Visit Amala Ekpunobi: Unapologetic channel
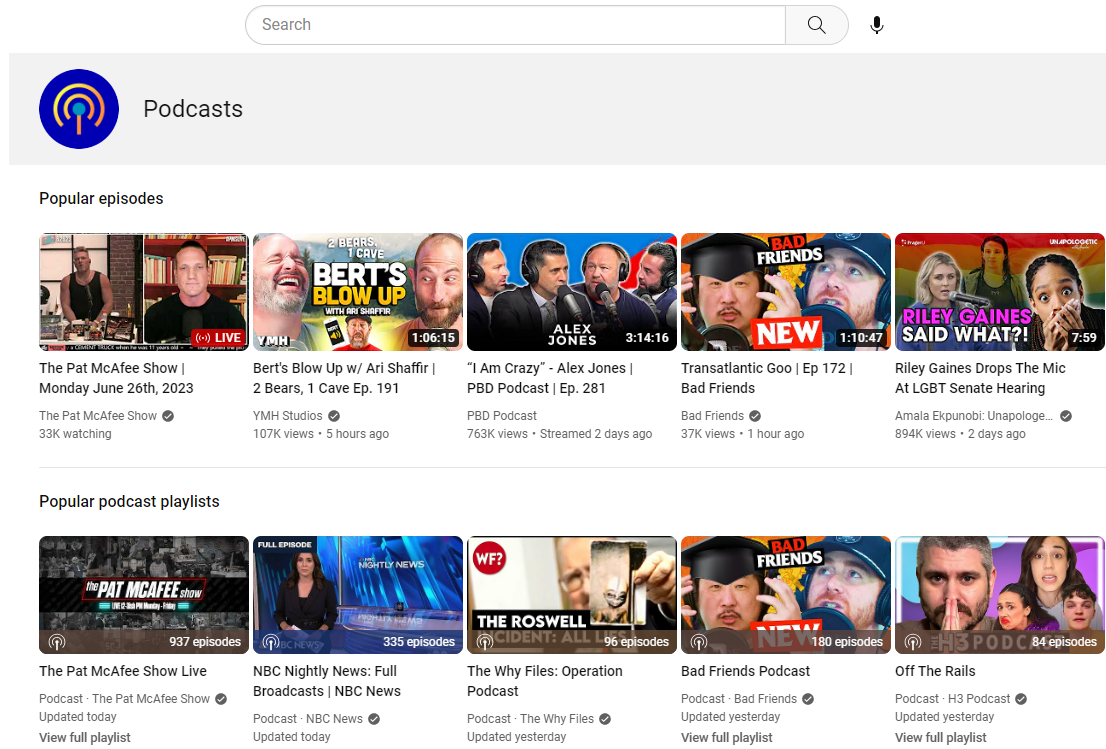Viewport: 1106px width, 749px height. point(974,416)
